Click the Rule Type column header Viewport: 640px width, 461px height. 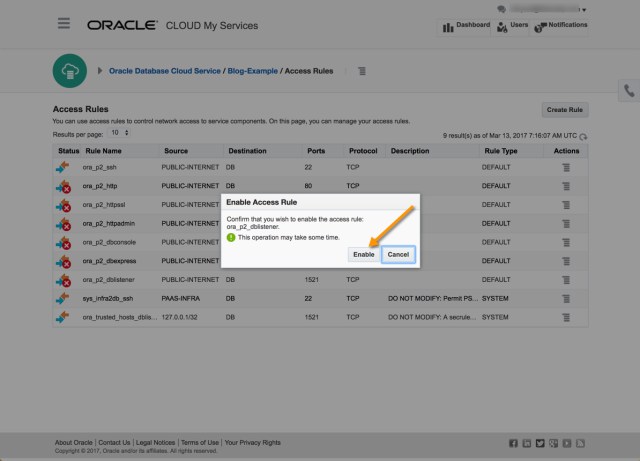[500, 151]
